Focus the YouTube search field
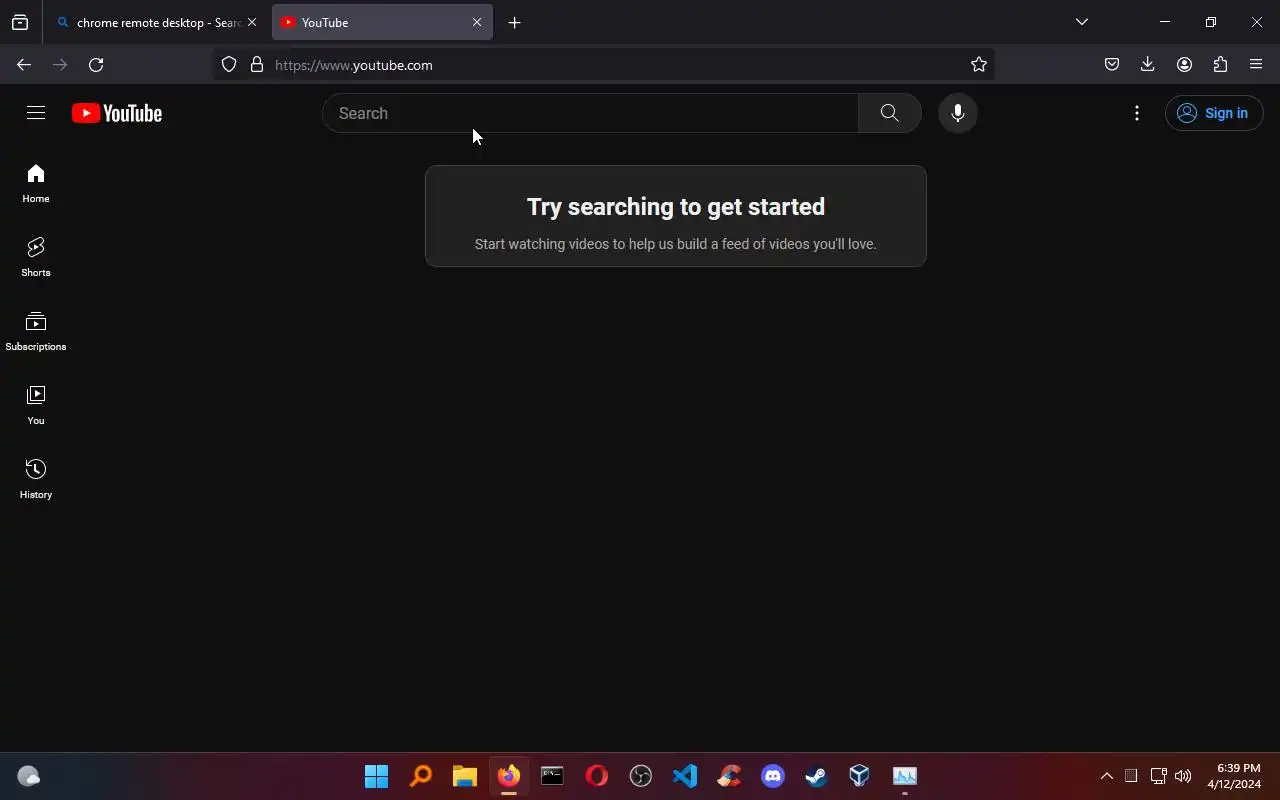This screenshot has width=1280, height=800. pos(590,113)
